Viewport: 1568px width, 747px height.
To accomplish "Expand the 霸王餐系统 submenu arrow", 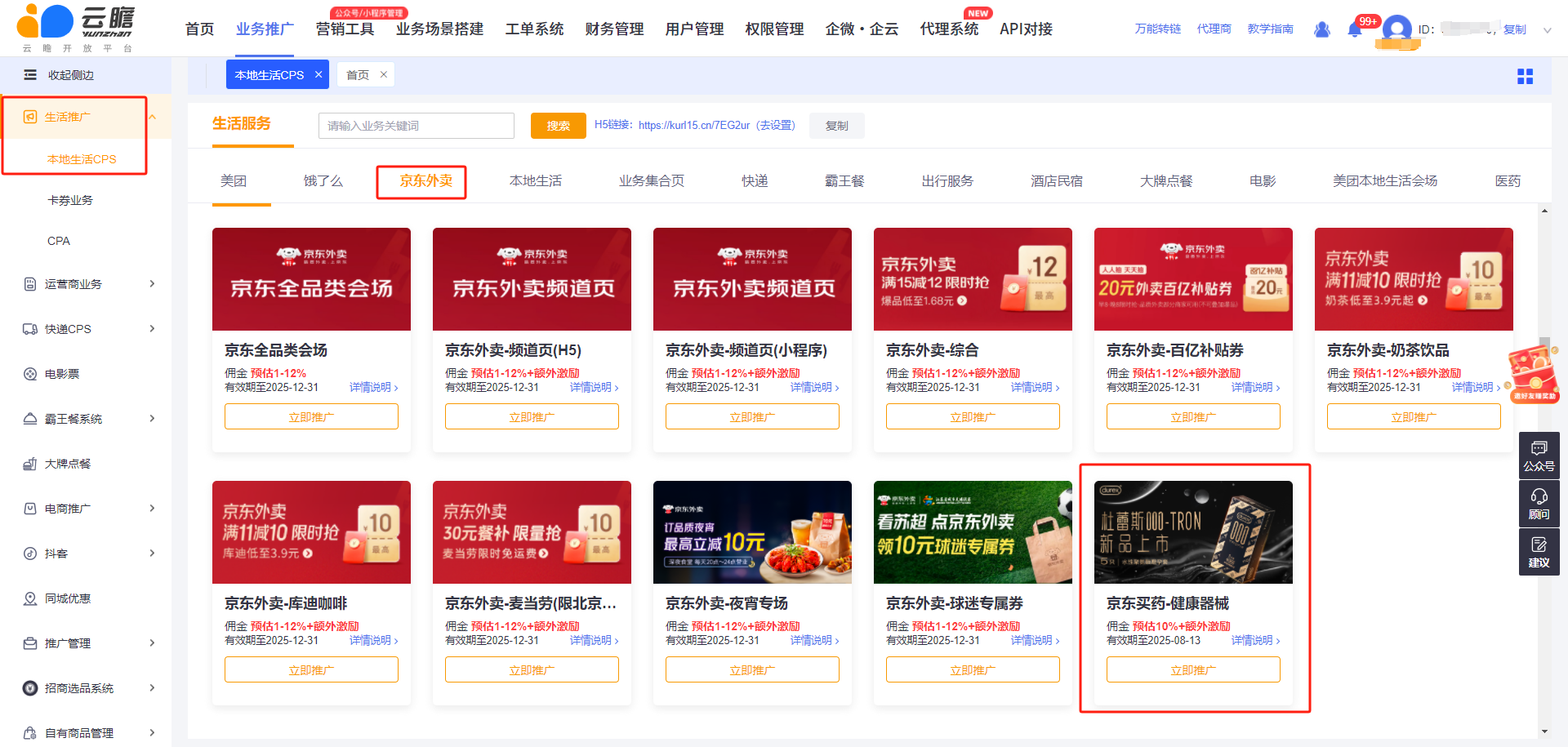I will coord(152,419).
